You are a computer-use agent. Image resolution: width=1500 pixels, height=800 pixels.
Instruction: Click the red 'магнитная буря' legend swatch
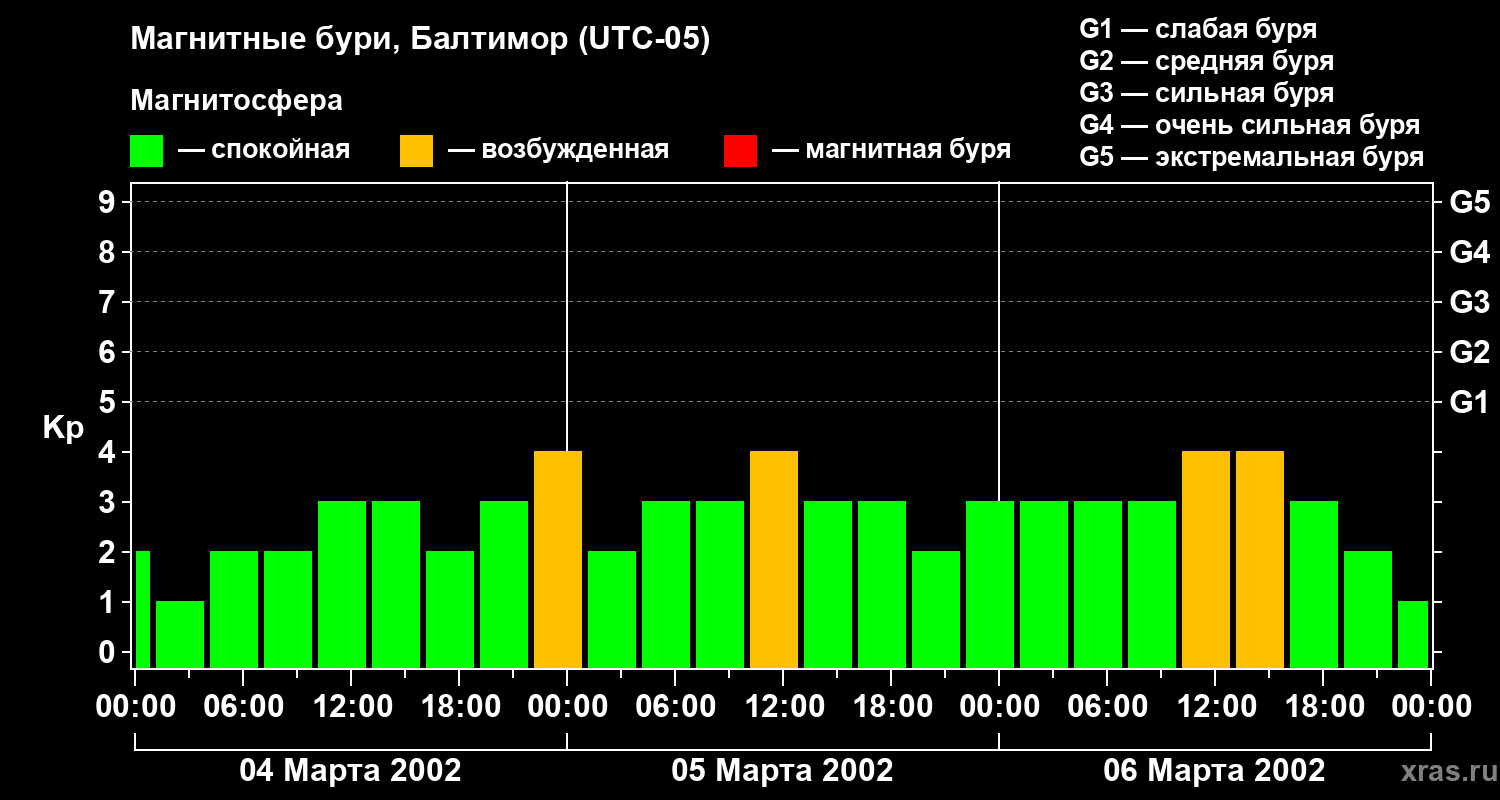740,151
